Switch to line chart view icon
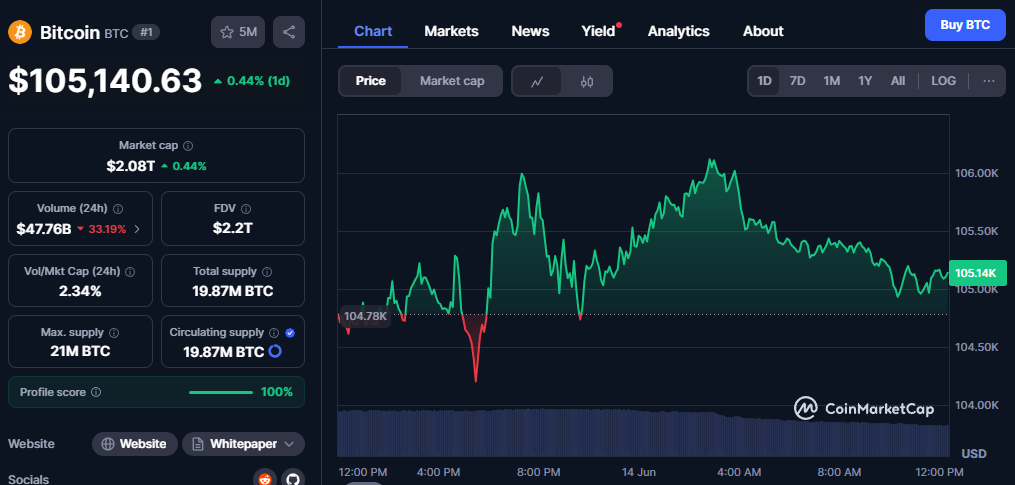The image size is (1015, 485). click(537, 81)
